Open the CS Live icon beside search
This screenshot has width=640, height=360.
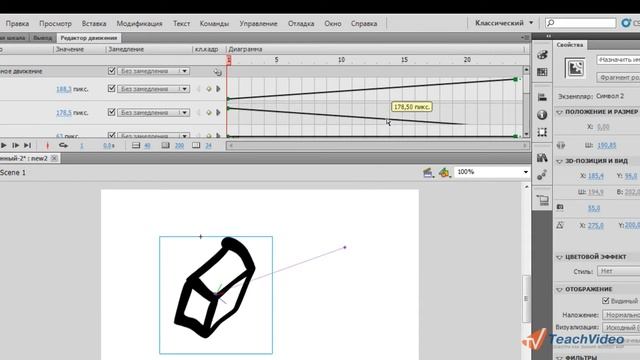click(x=625, y=23)
